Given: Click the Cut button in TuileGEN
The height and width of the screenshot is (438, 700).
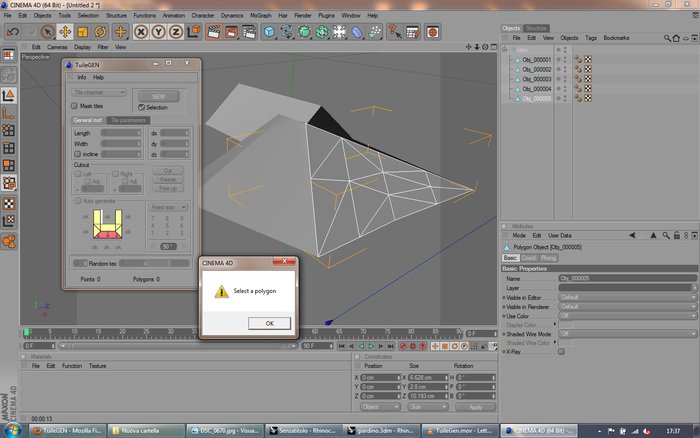Looking at the screenshot, I should (x=168, y=171).
